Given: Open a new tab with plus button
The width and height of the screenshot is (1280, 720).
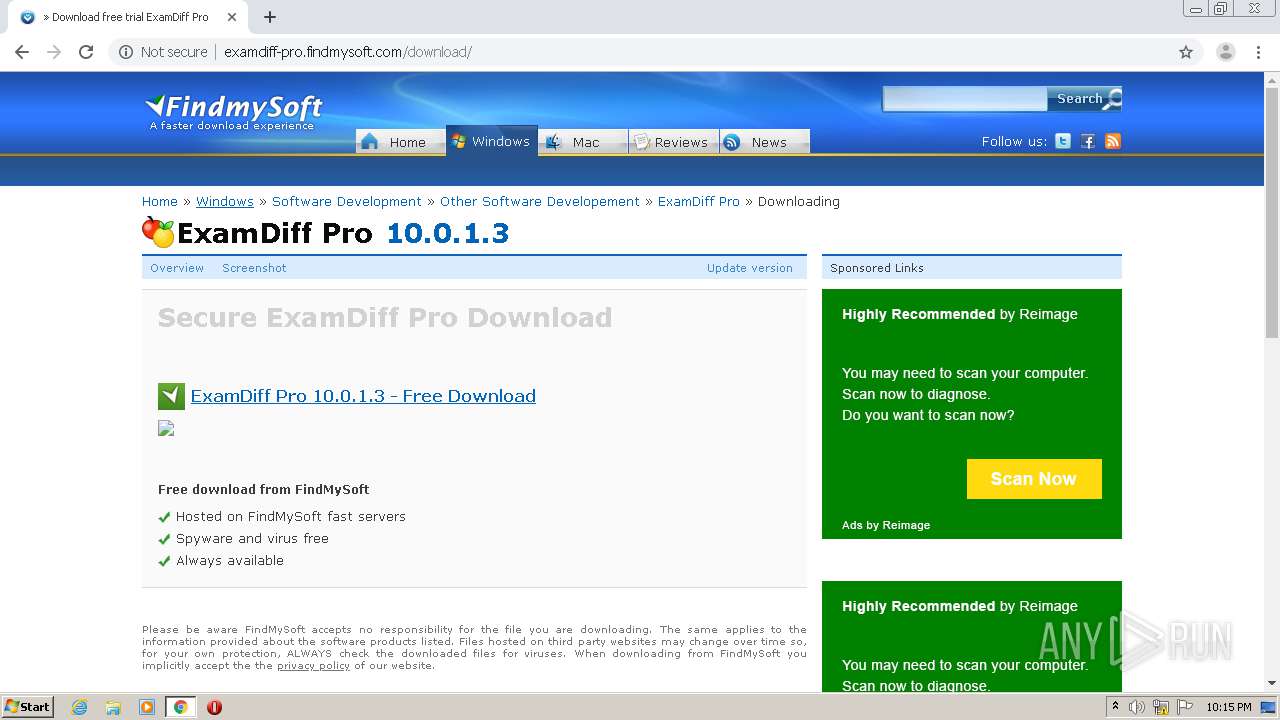Looking at the screenshot, I should click(270, 17).
